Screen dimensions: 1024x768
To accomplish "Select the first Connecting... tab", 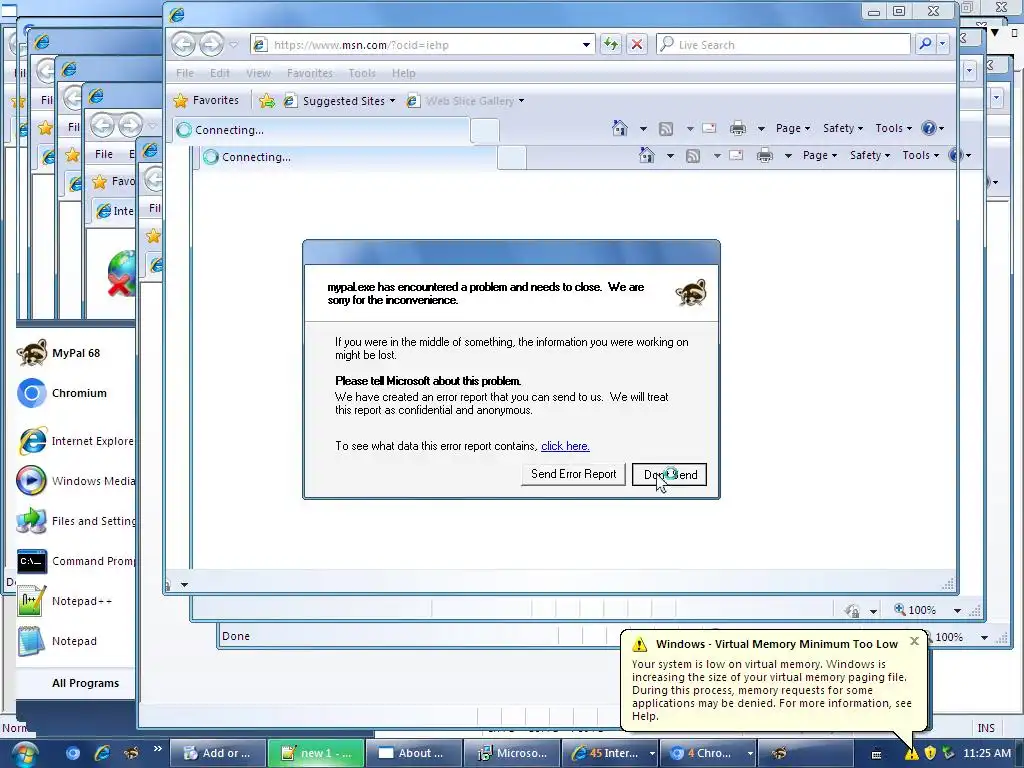I will pos(321,130).
